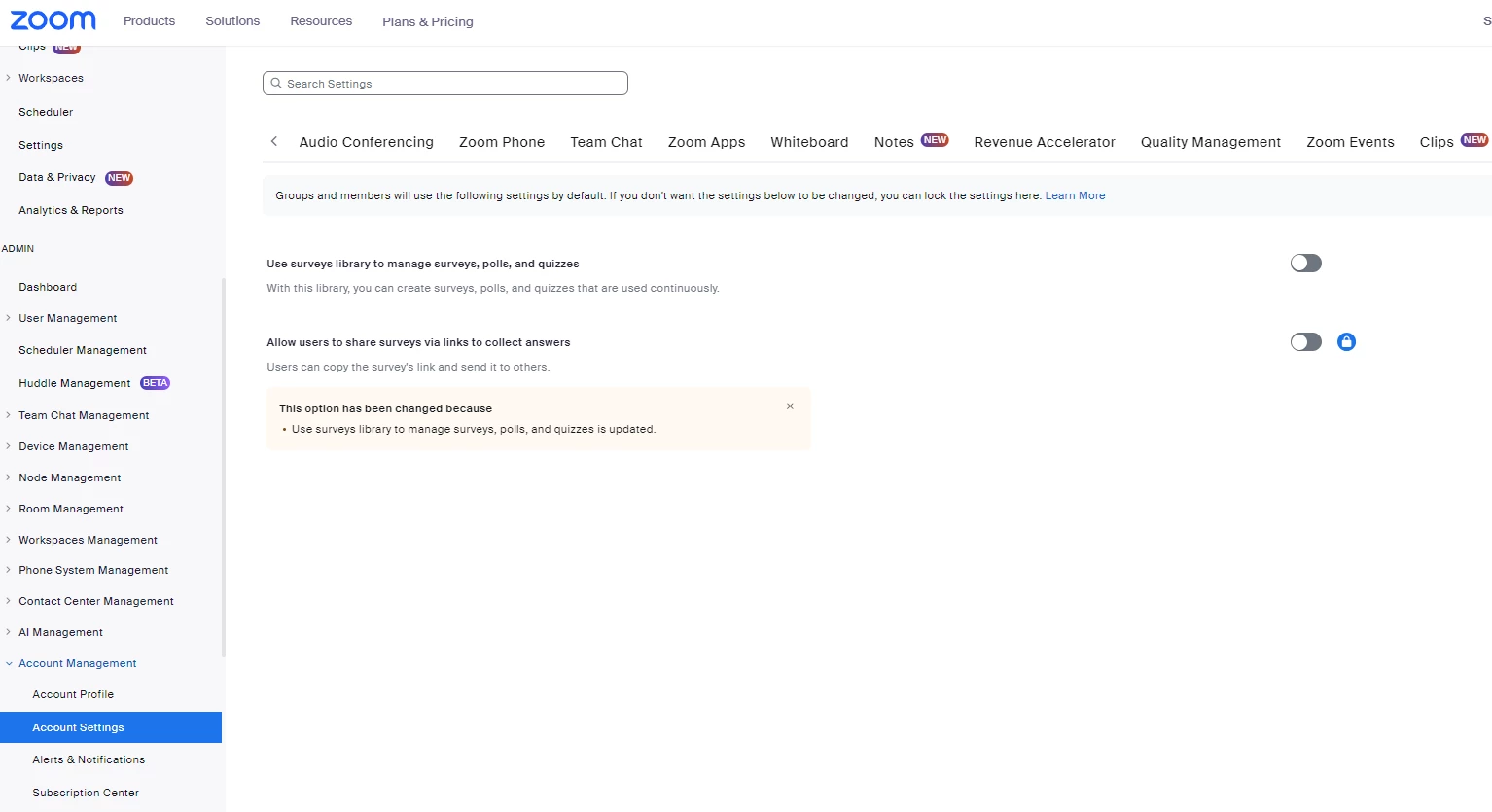
Task: Click the NEW badge on Notes tab
Action: click(935, 140)
